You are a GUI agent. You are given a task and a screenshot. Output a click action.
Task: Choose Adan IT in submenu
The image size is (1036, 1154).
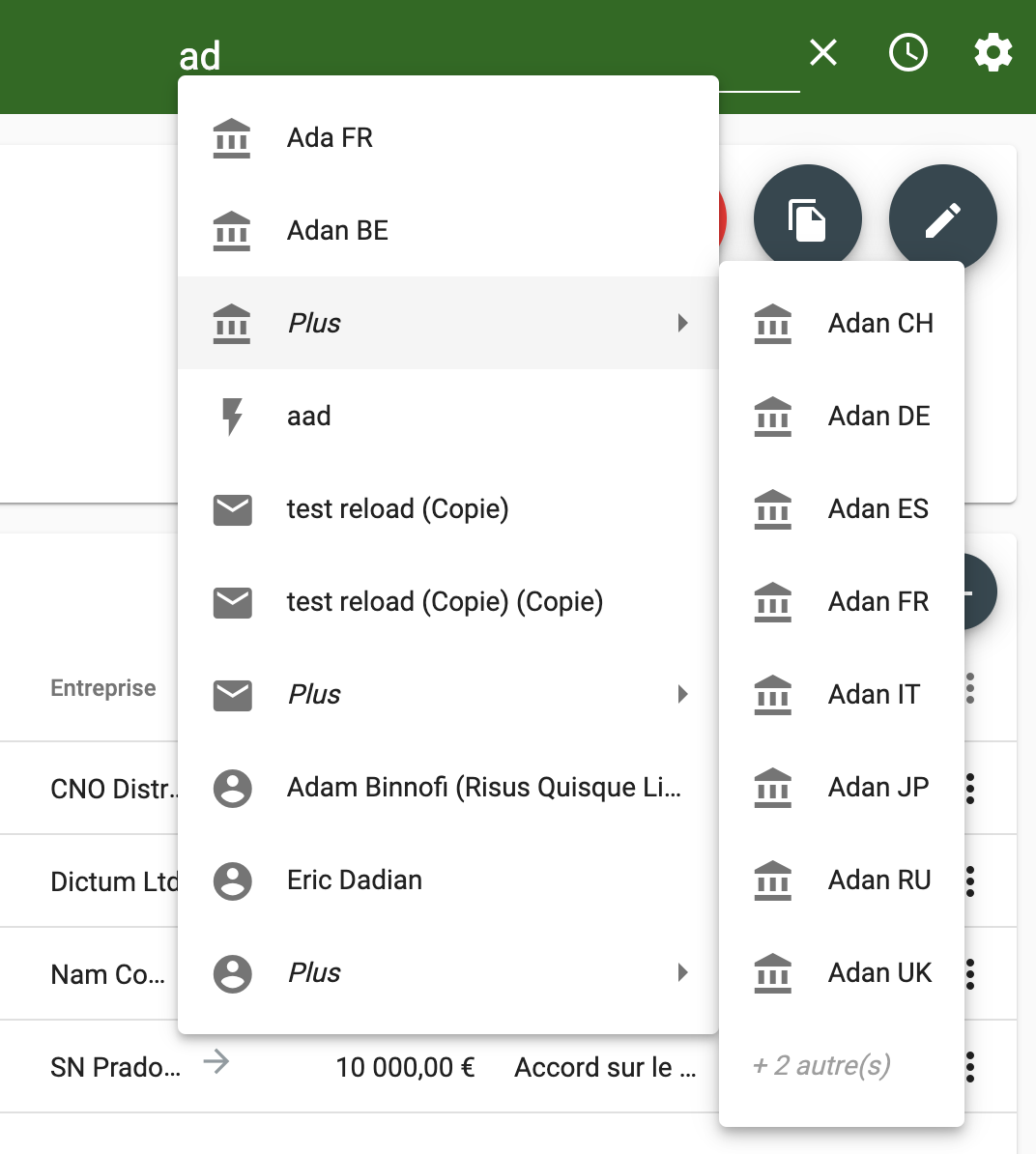click(842, 694)
